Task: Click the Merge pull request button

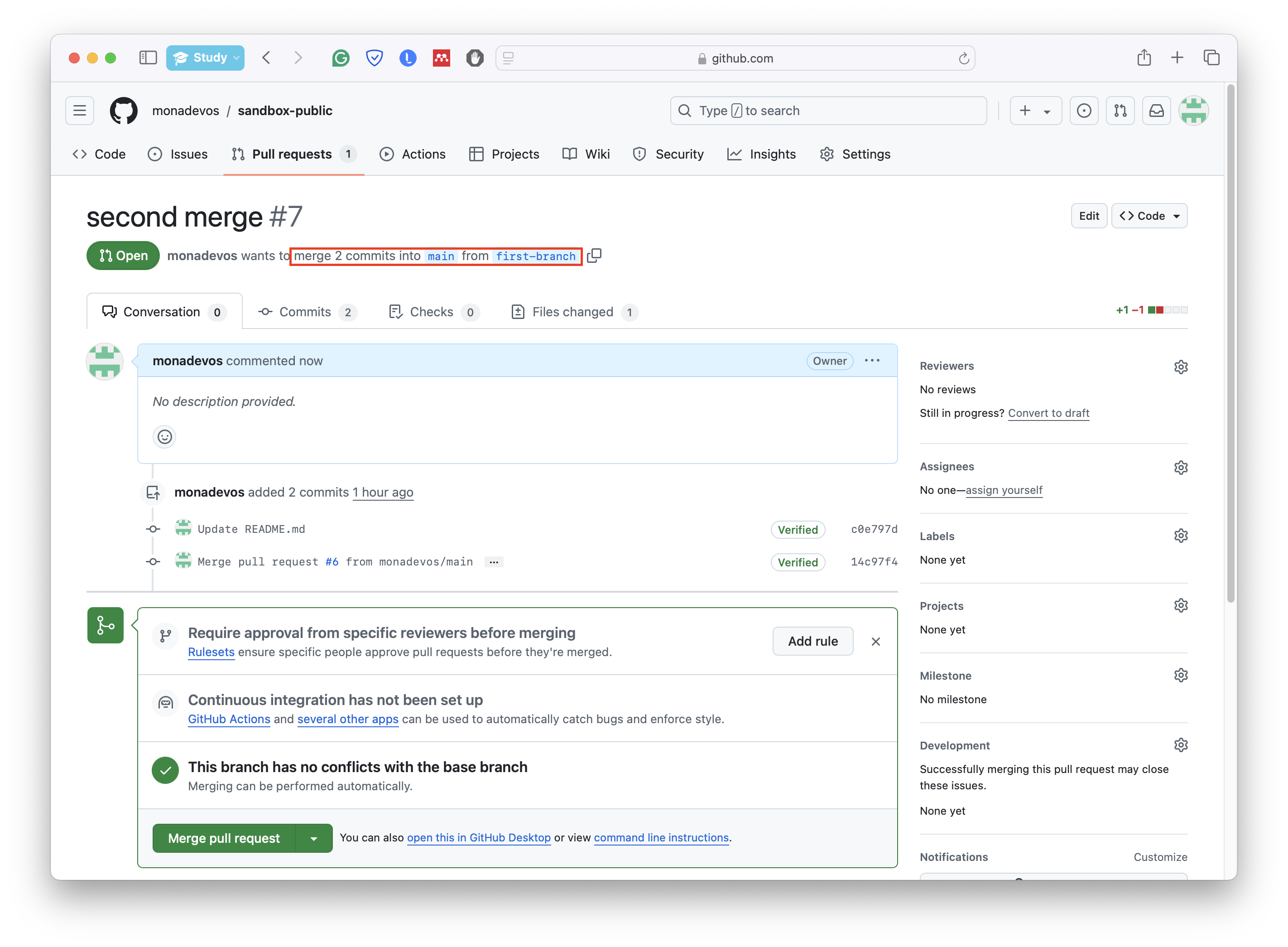Action: coord(224,839)
